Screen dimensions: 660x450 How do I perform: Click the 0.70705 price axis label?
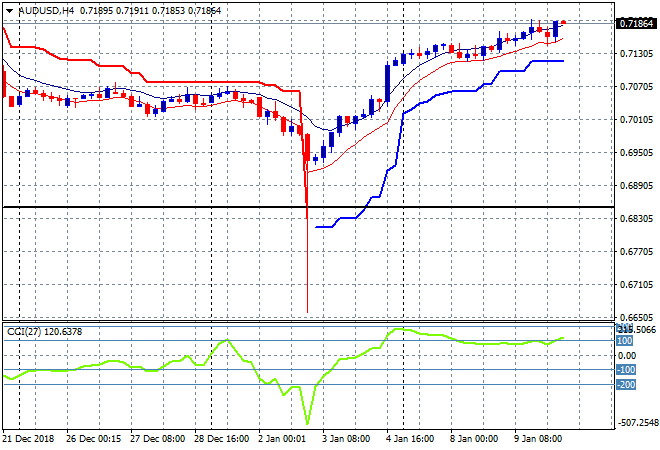click(x=636, y=87)
